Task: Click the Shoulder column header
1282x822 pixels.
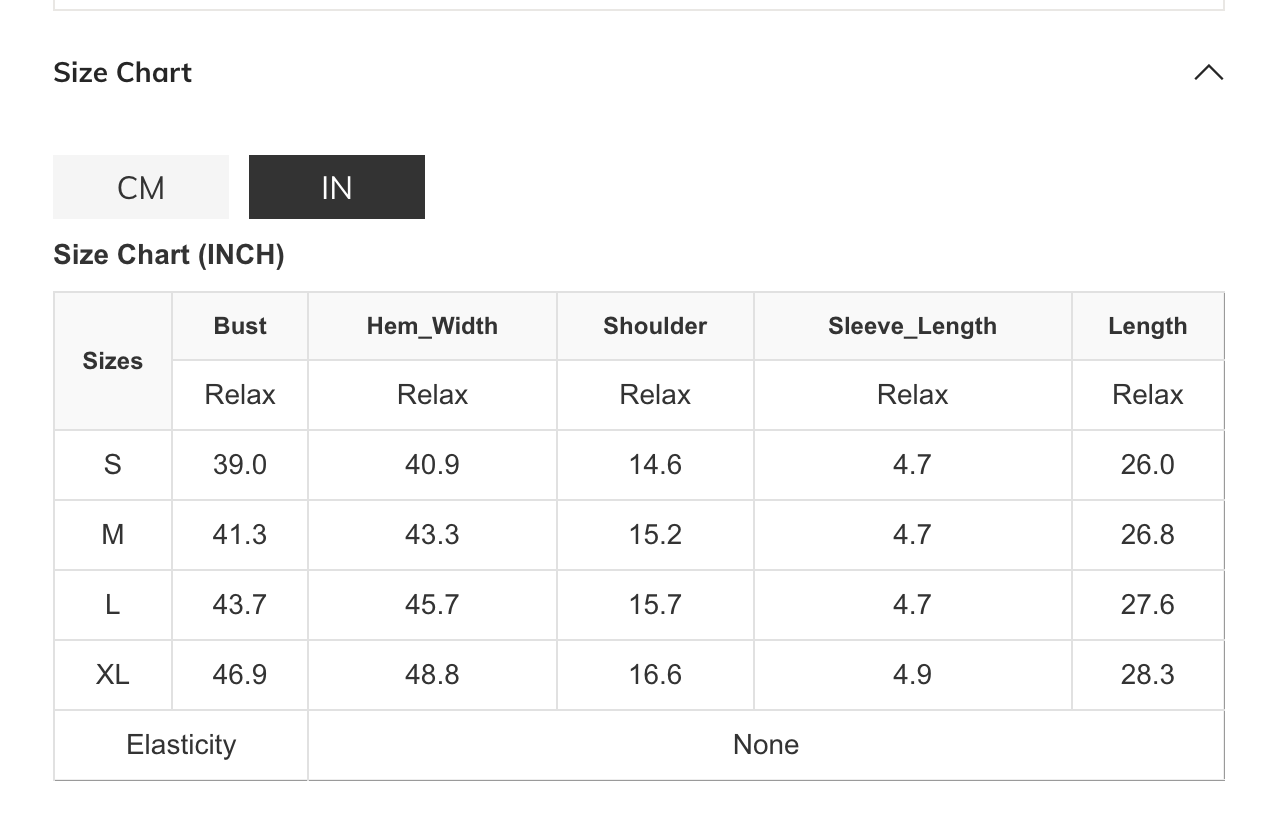Action: tap(655, 326)
